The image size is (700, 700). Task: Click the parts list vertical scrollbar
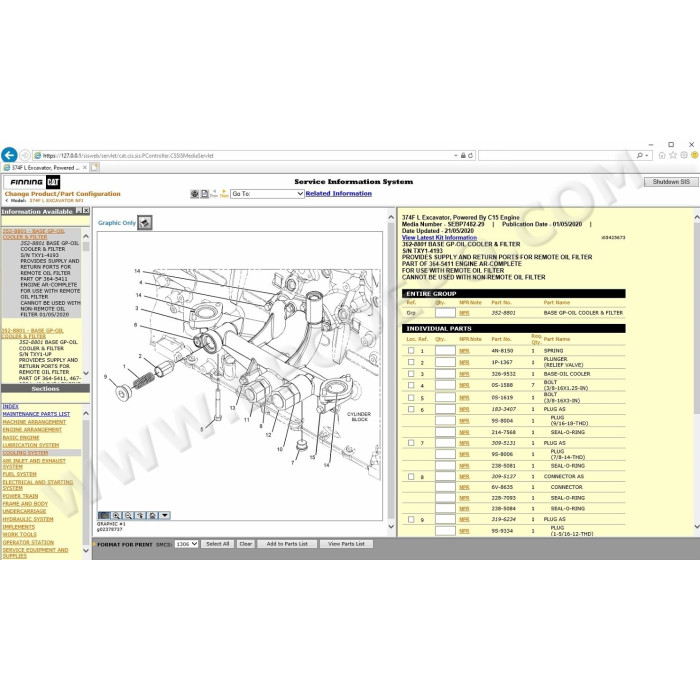[696, 371]
